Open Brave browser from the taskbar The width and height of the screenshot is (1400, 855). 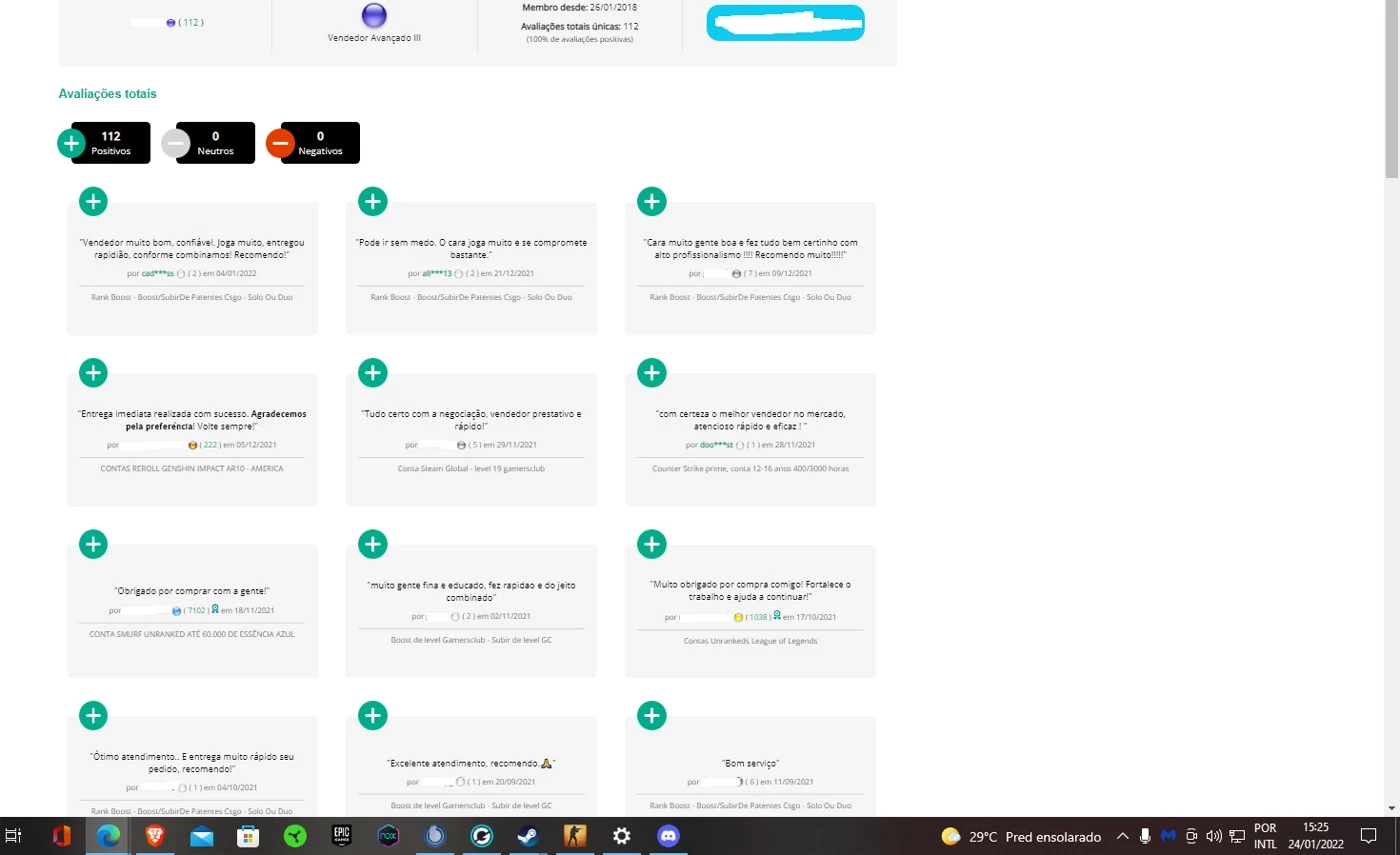[154, 836]
